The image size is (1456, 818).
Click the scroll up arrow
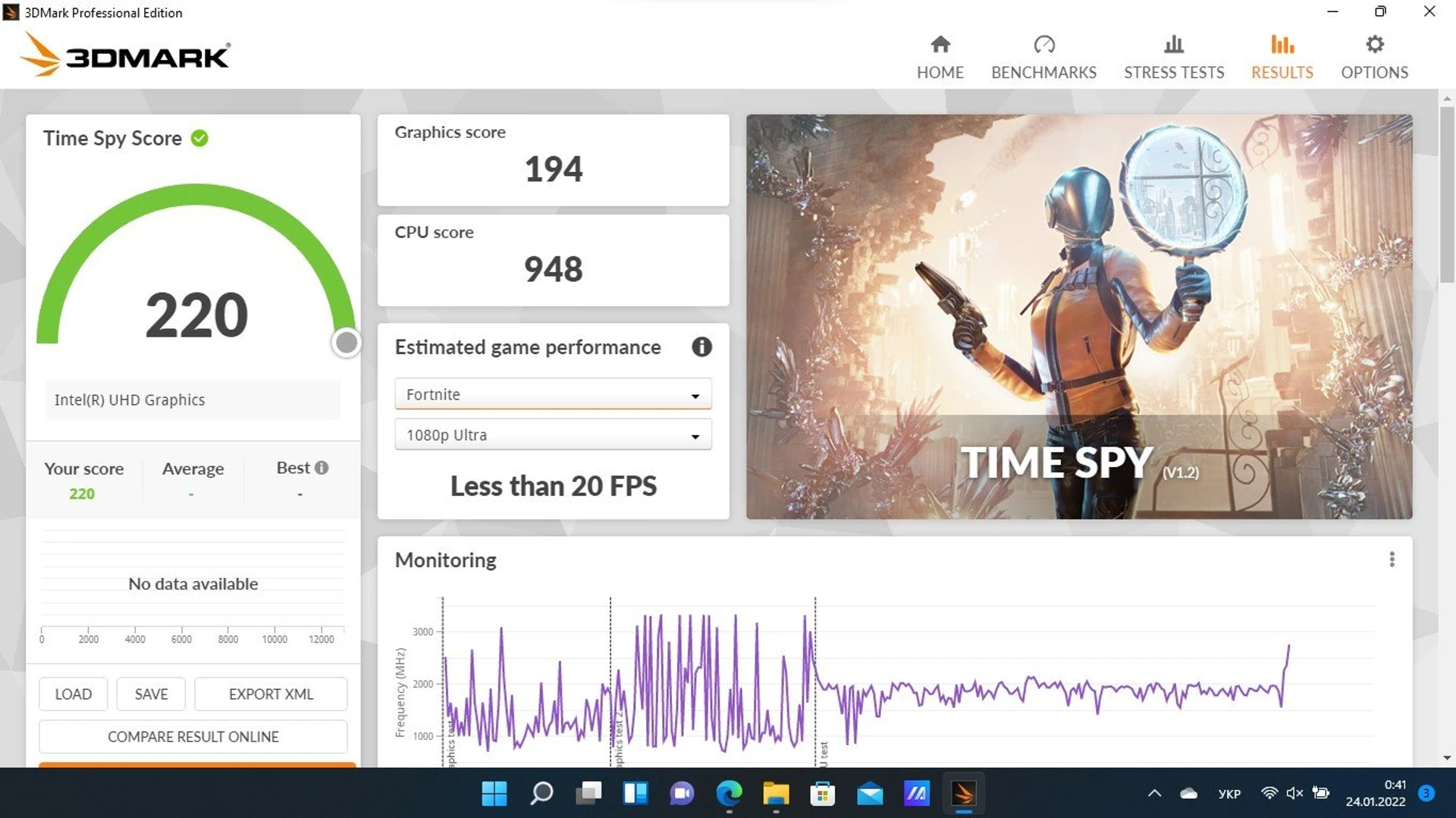(x=1447, y=99)
